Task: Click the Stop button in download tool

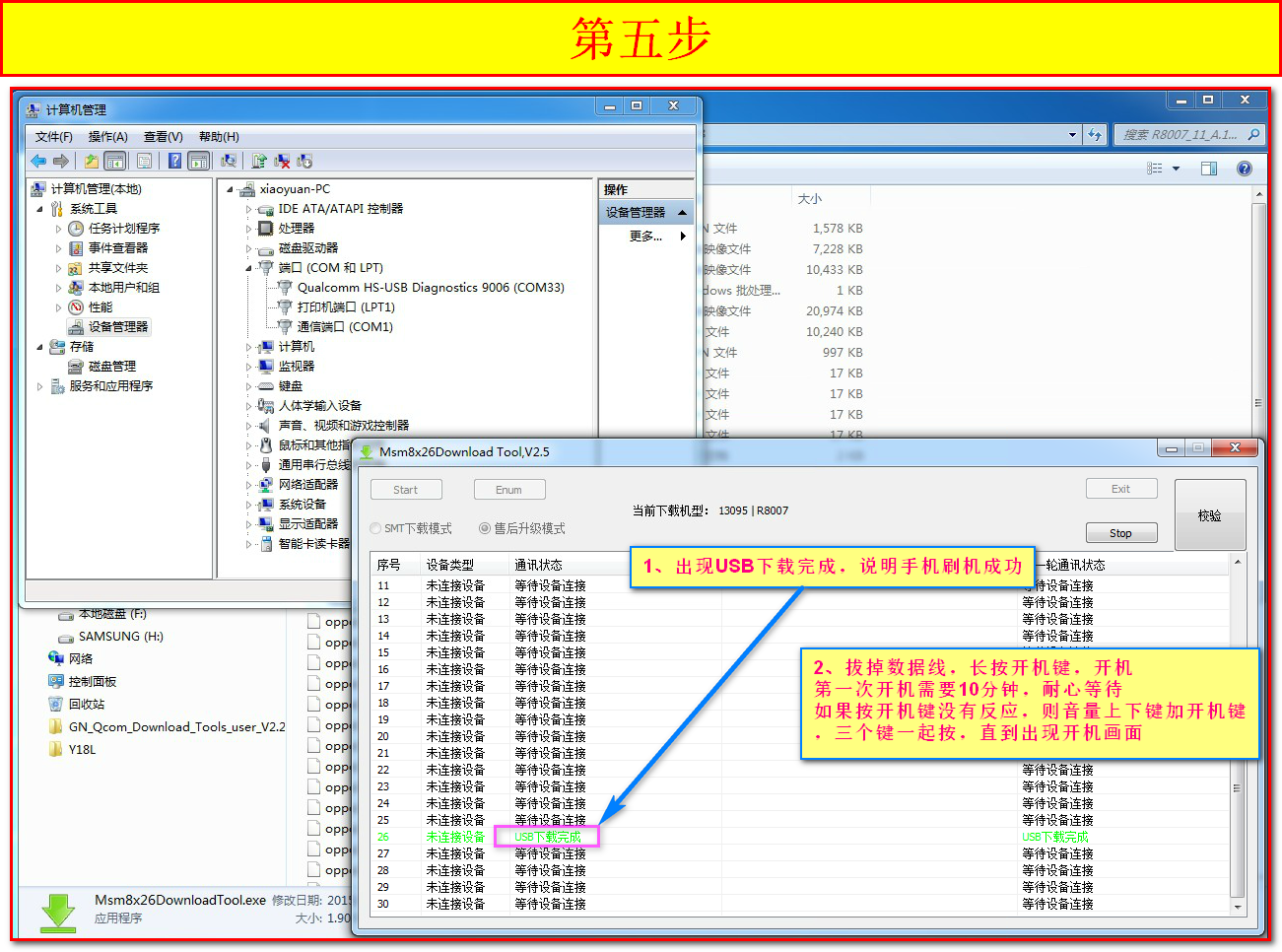Action: click(x=1121, y=533)
